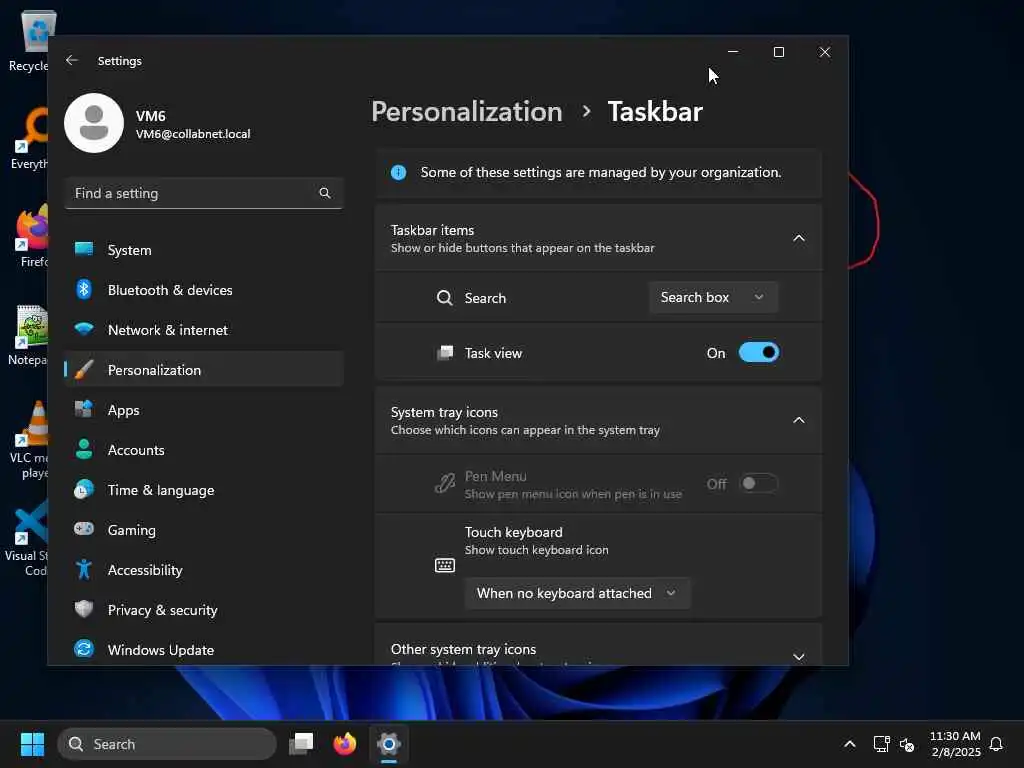Open the Windows Start button
The image size is (1024, 768).
coord(32,744)
